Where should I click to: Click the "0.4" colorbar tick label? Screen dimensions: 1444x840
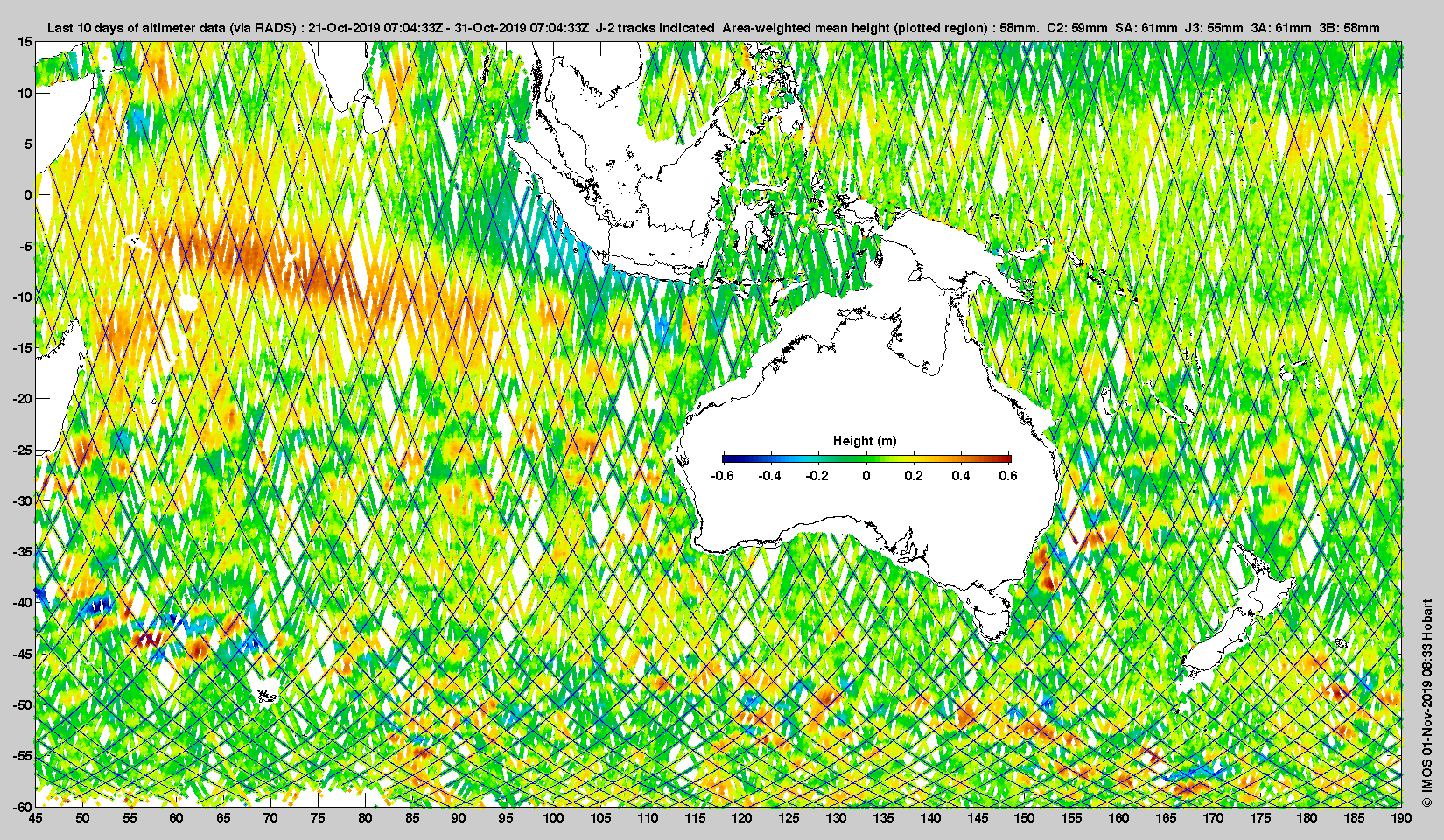961,476
